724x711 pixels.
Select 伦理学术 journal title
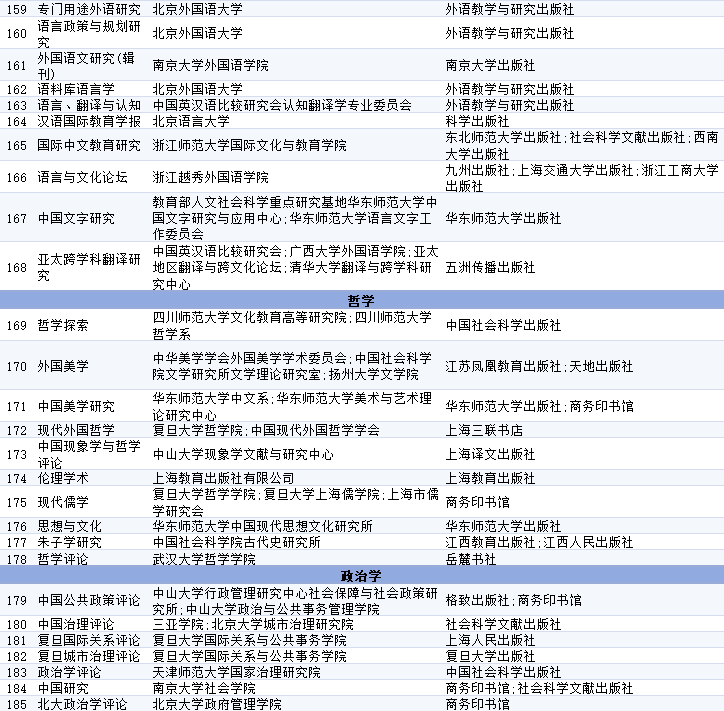pyautogui.click(x=63, y=478)
